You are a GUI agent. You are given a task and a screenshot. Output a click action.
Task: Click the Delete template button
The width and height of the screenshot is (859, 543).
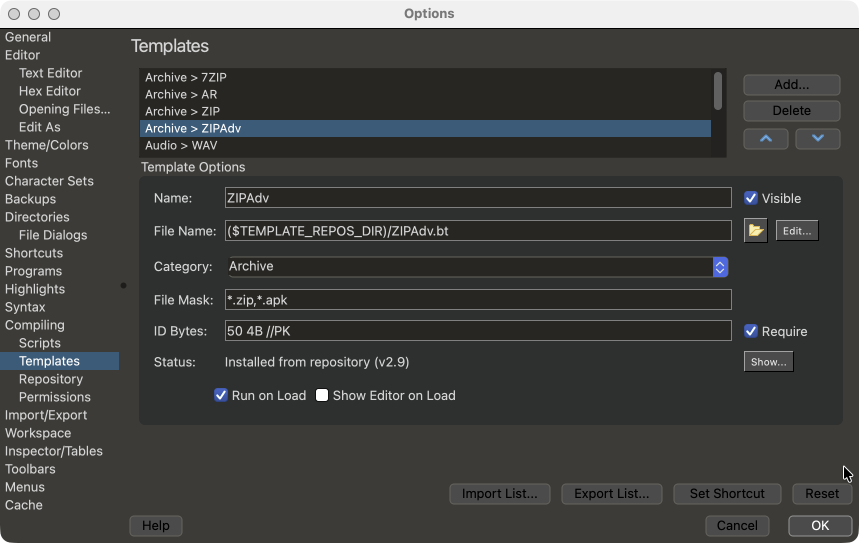tap(791, 111)
